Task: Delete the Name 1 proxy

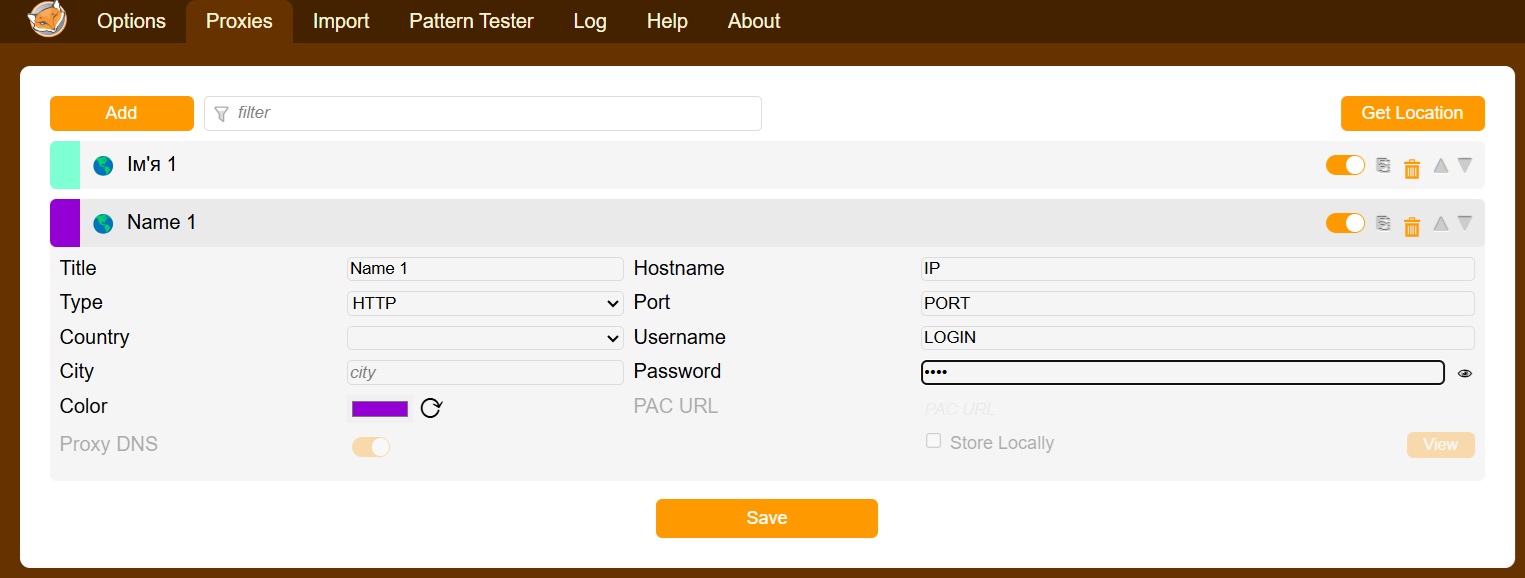Action: pos(1412,227)
